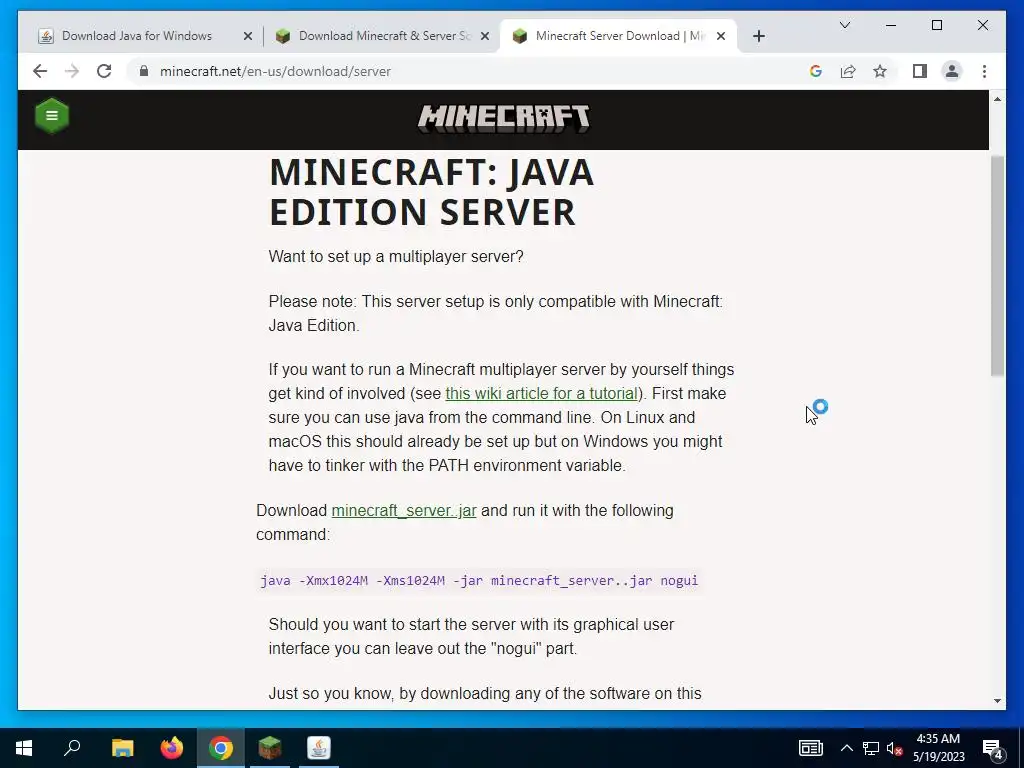Image resolution: width=1024 pixels, height=768 pixels.
Task: Open the Windows Start menu
Action: click(x=24, y=748)
